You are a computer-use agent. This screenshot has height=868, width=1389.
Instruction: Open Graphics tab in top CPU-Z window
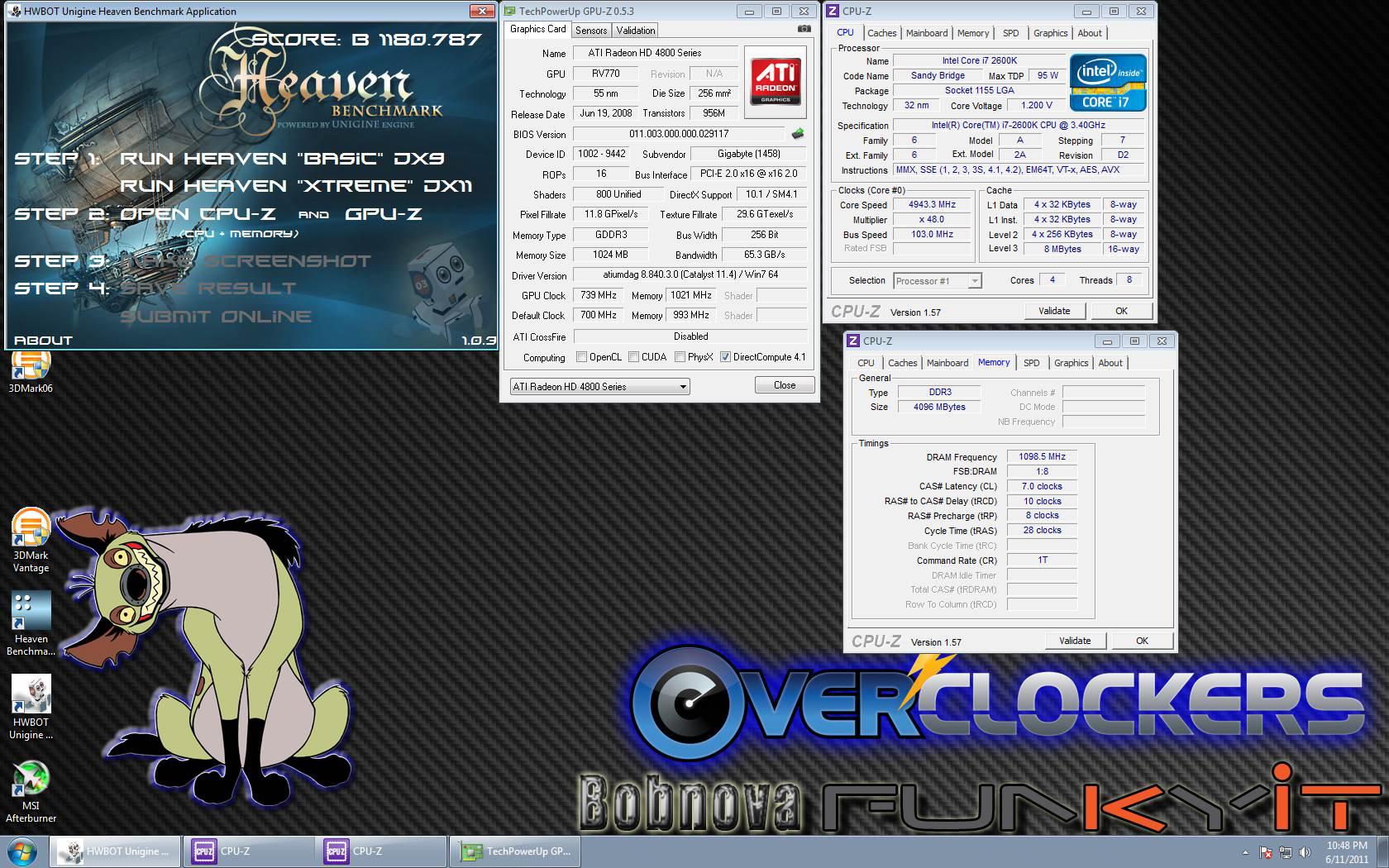pyautogui.click(x=1050, y=33)
